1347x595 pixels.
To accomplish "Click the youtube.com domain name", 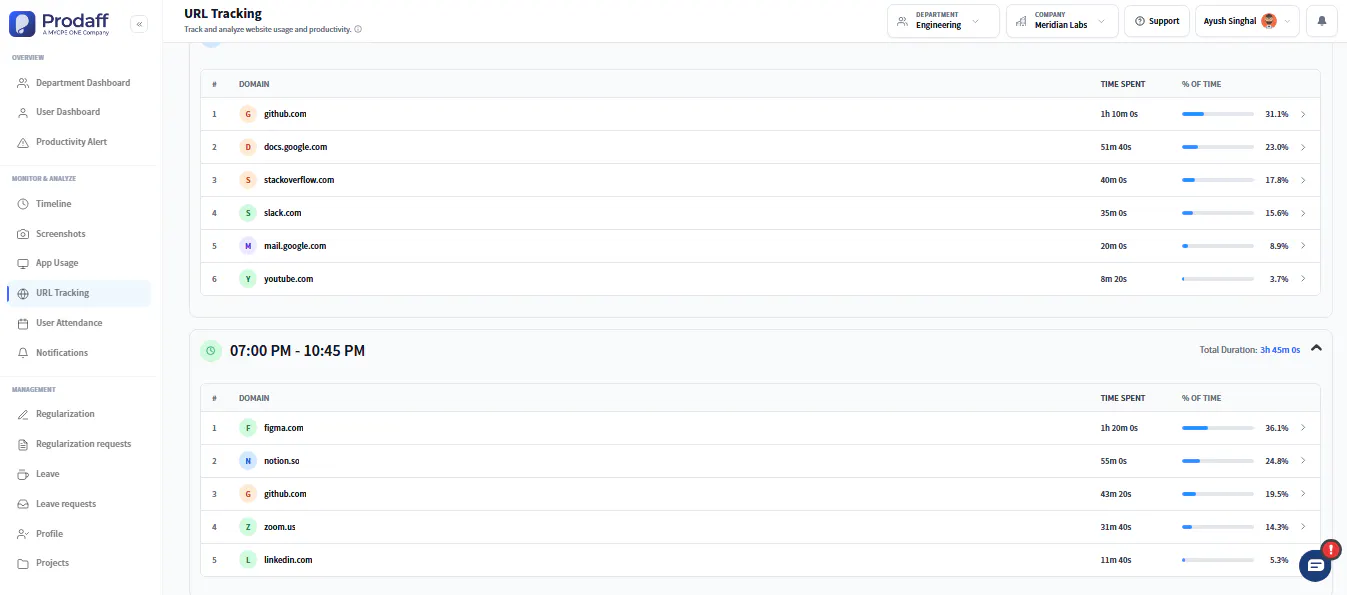I will coord(289,279).
